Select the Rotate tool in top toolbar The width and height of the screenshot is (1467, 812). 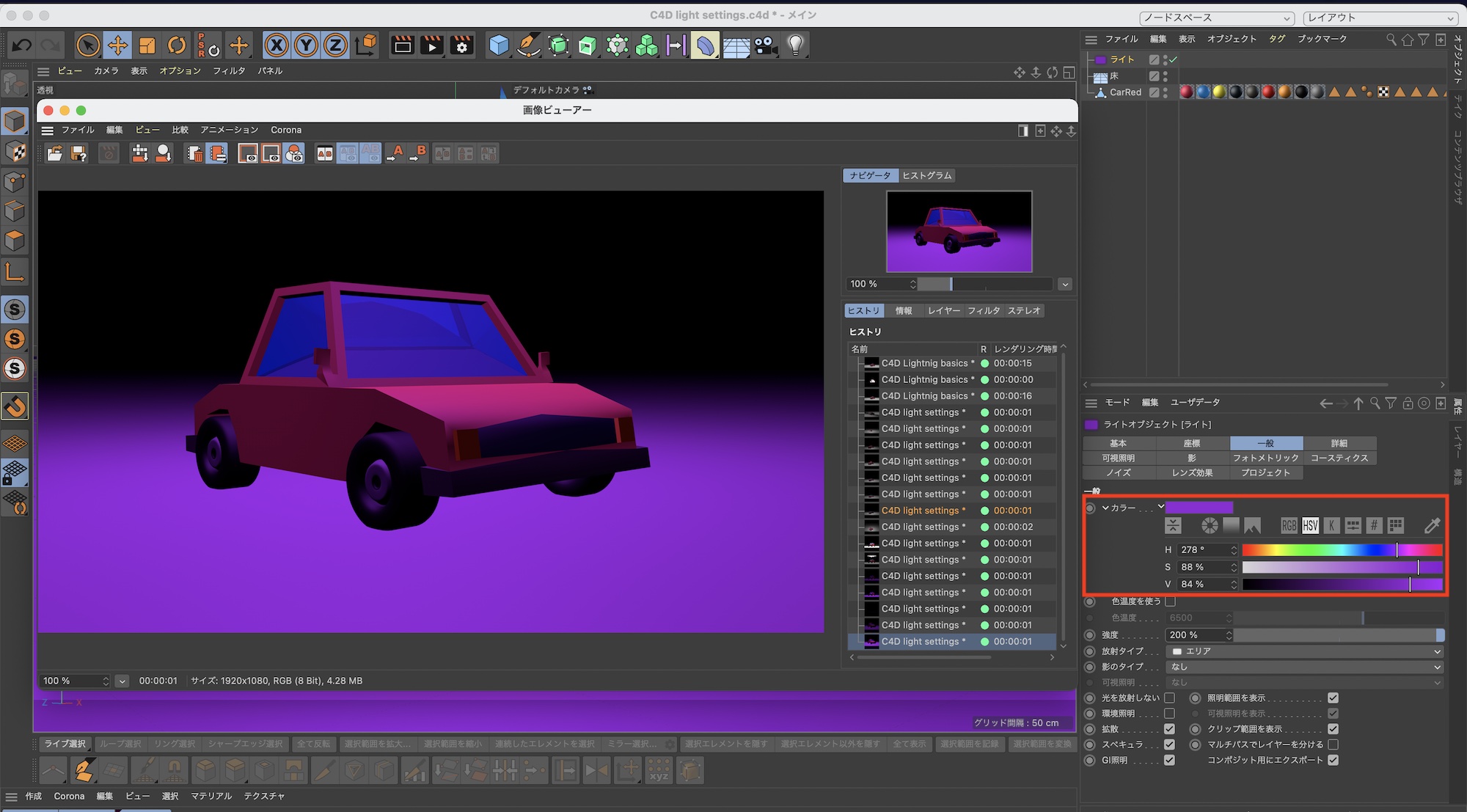(x=177, y=45)
